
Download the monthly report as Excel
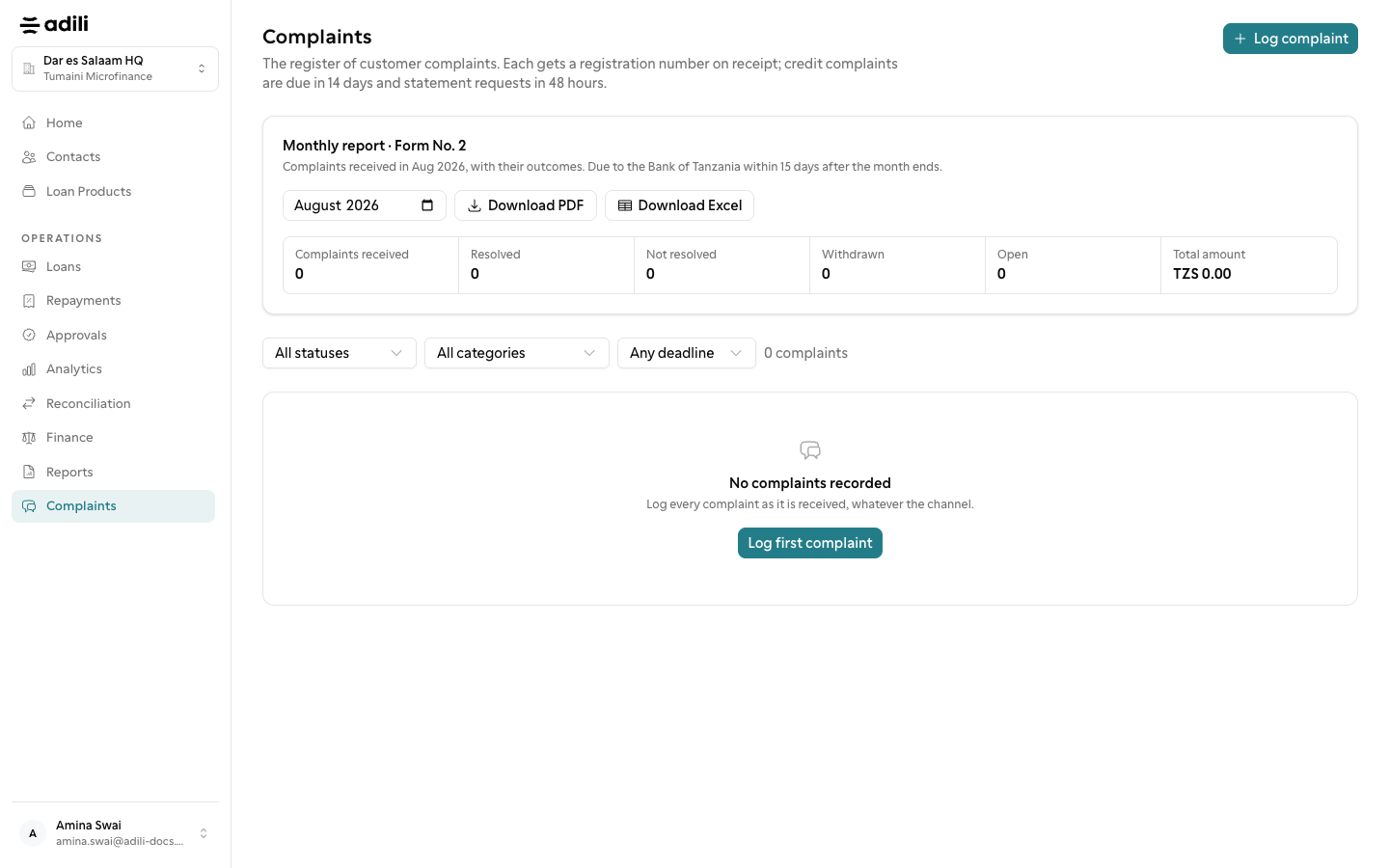click(x=679, y=205)
